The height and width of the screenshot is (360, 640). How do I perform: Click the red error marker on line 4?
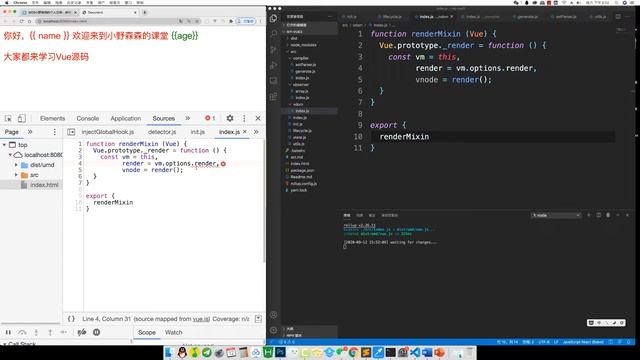[223, 164]
